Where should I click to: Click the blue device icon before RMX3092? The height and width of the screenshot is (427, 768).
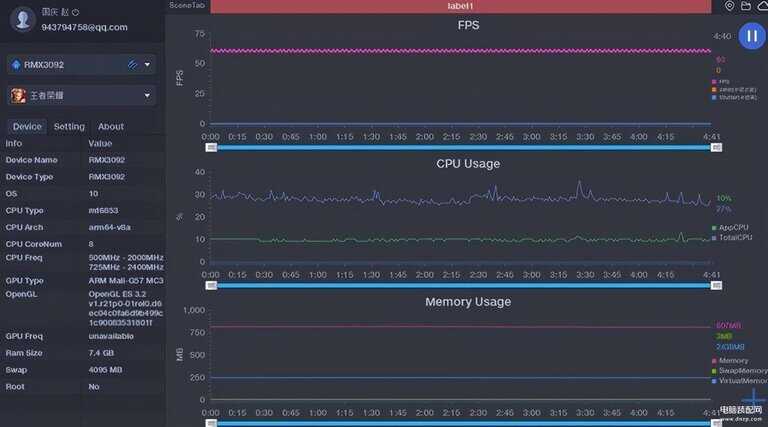pos(16,65)
